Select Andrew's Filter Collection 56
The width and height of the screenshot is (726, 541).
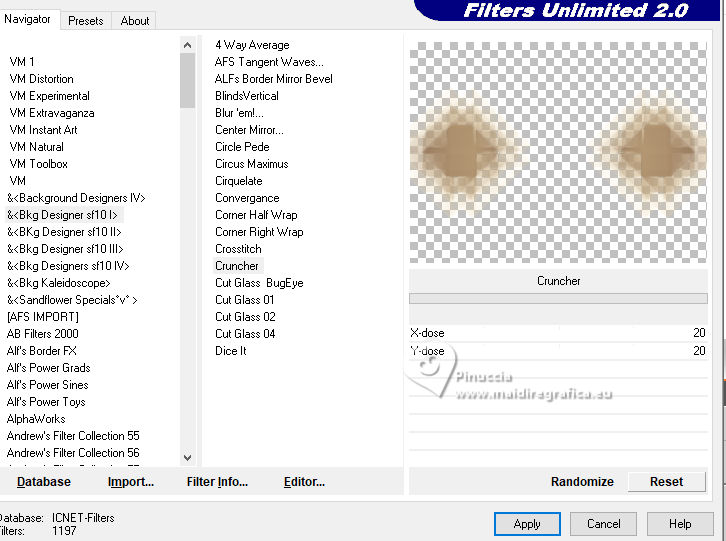click(x=73, y=453)
